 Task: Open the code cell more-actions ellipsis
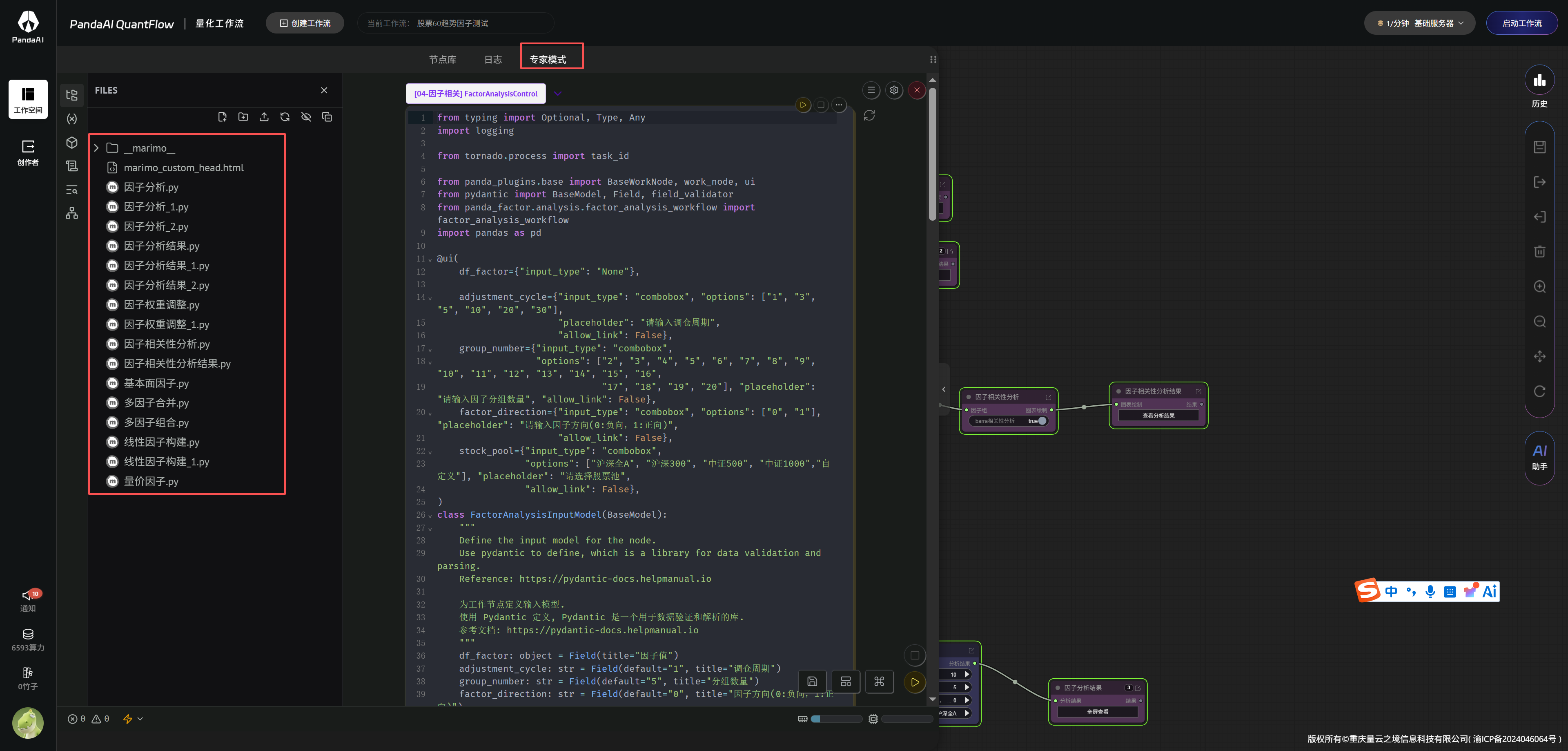click(839, 105)
